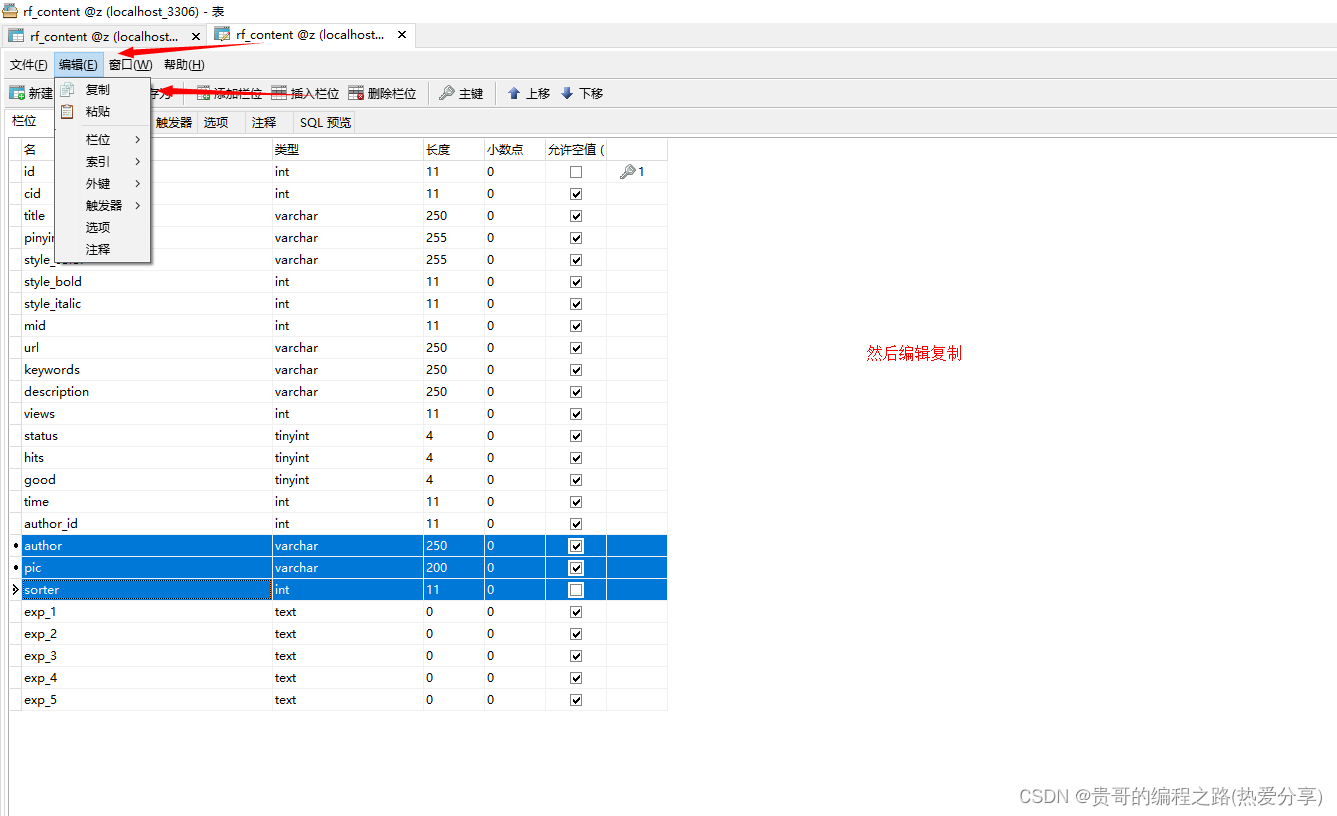Click the 删除栏位 (Delete Field) toolbar icon

coord(356,93)
